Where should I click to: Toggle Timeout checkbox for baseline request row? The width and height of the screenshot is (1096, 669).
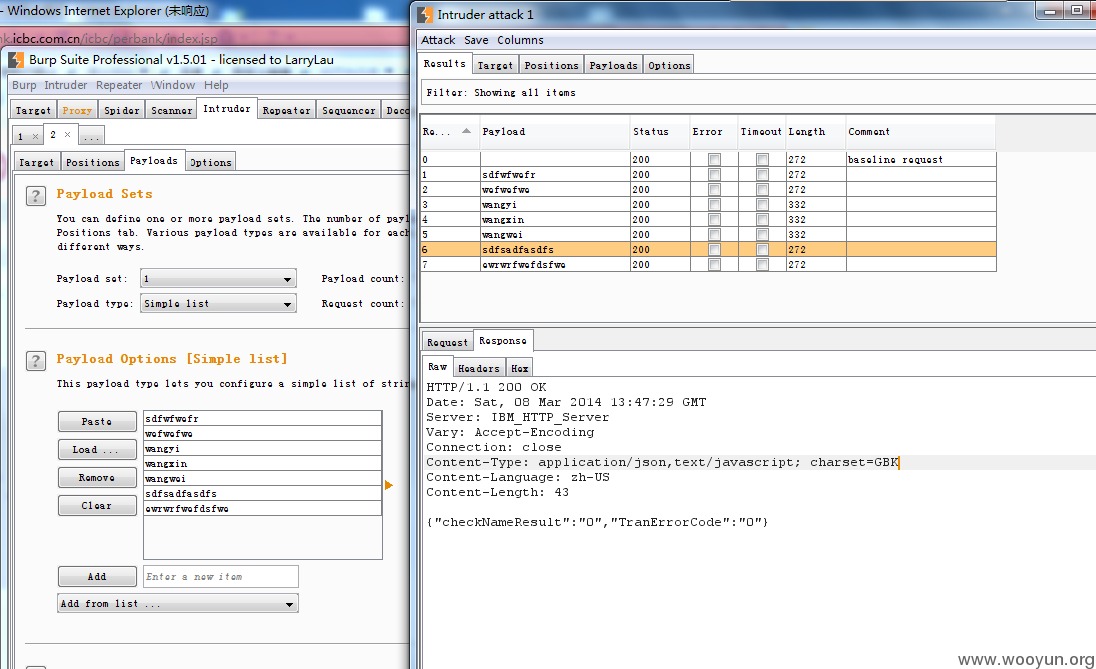click(762, 159)
